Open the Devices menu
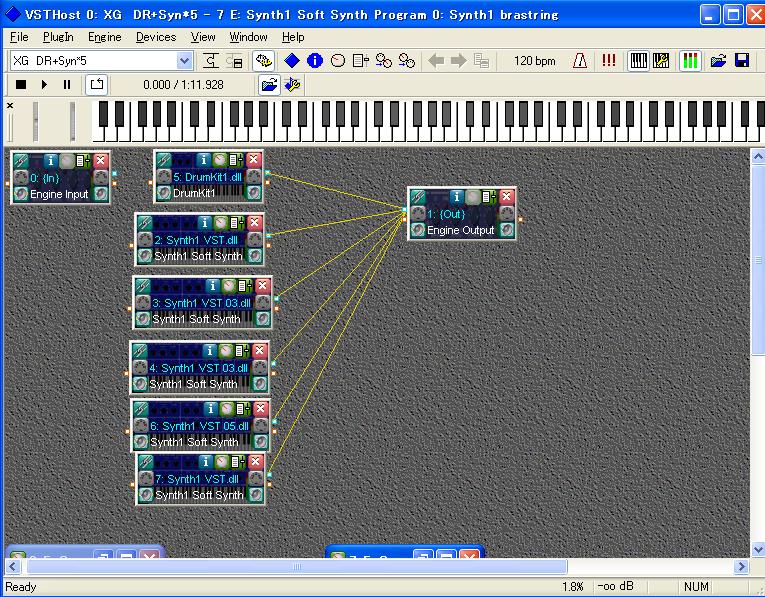The image size is (765, 597). coord(156,37)
